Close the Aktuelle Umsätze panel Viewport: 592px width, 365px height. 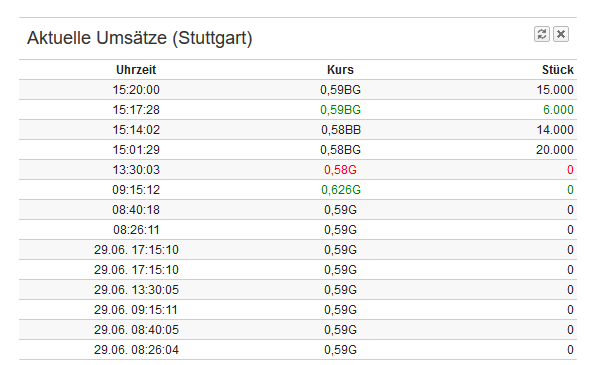coord(561,34)
